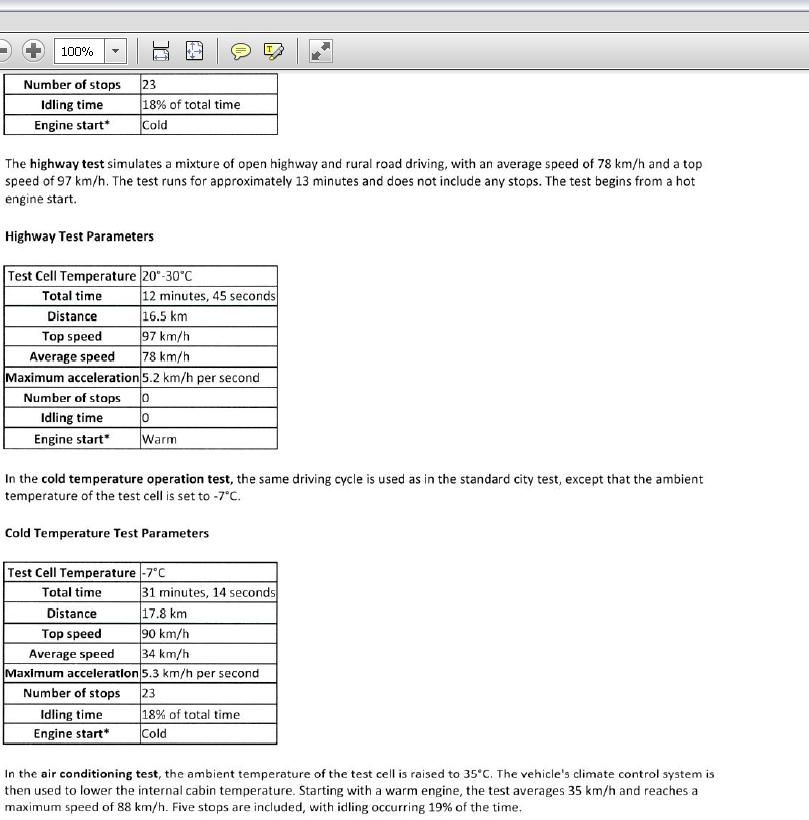This screenshot has width=809, height=820.
Task: Click the "-7°C" test cell temperature value
Action: tap(154, 573)
